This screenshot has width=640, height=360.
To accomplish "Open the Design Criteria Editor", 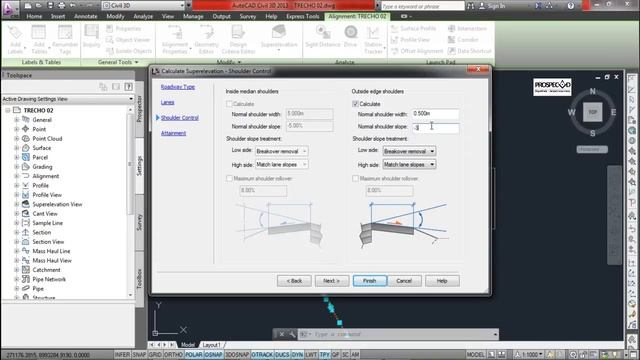I will [x=238, y=39].
